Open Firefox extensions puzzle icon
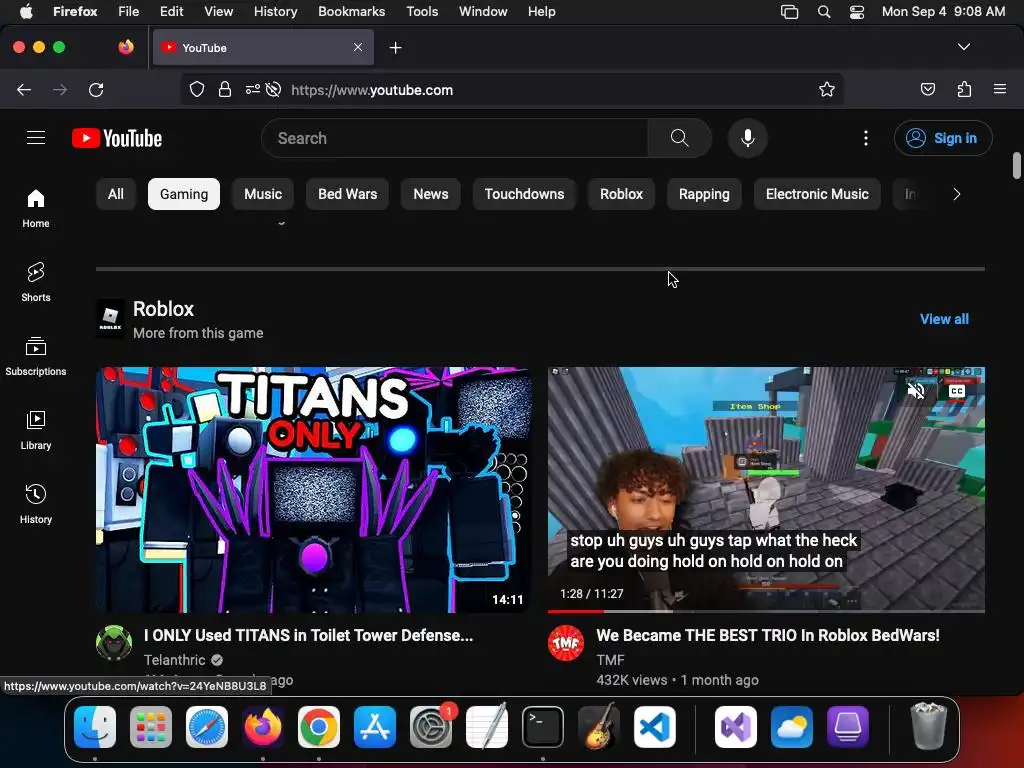1024x768 pixels. click(964, 89)
